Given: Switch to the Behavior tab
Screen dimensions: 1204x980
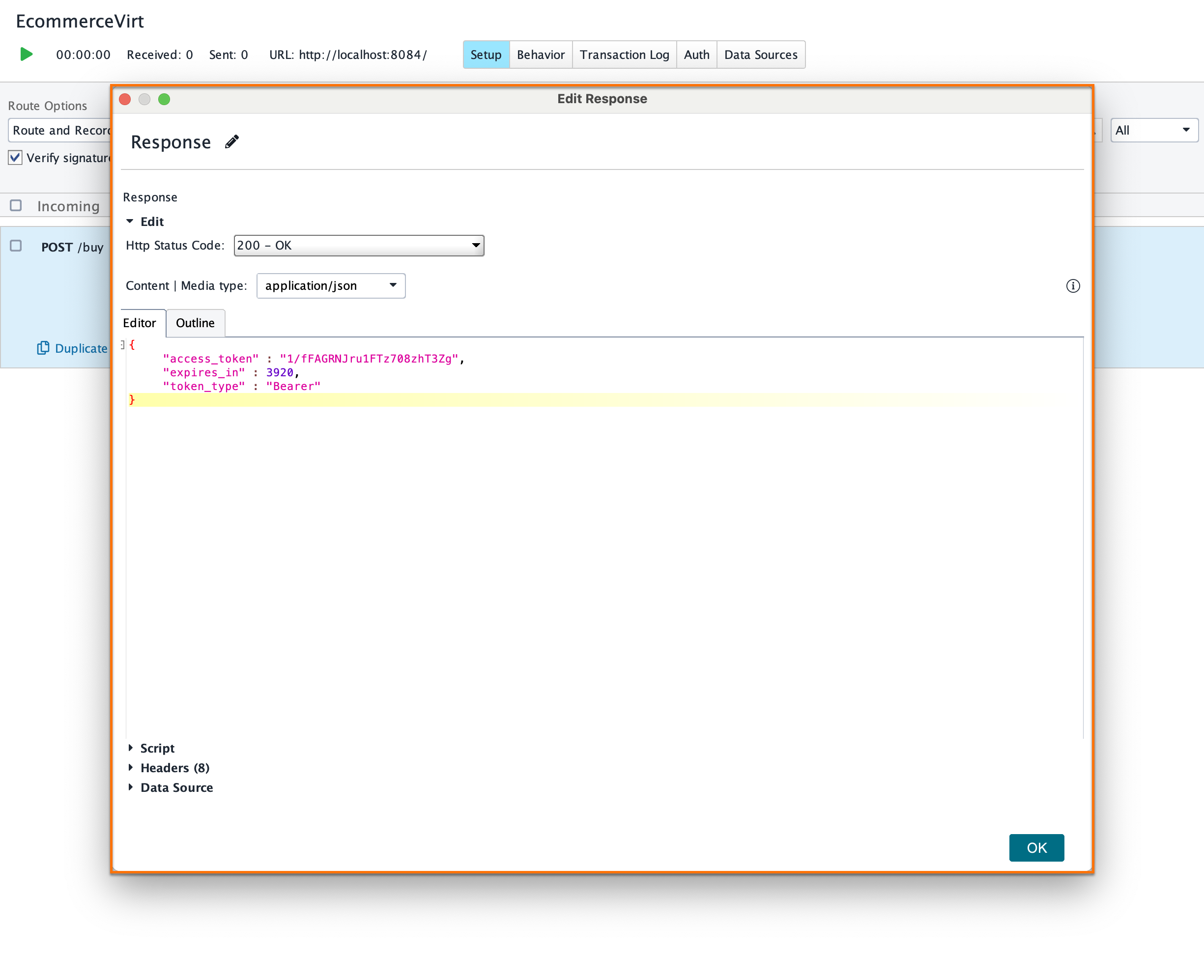Looking at the screenshot, I should click(x=540, y=54).
